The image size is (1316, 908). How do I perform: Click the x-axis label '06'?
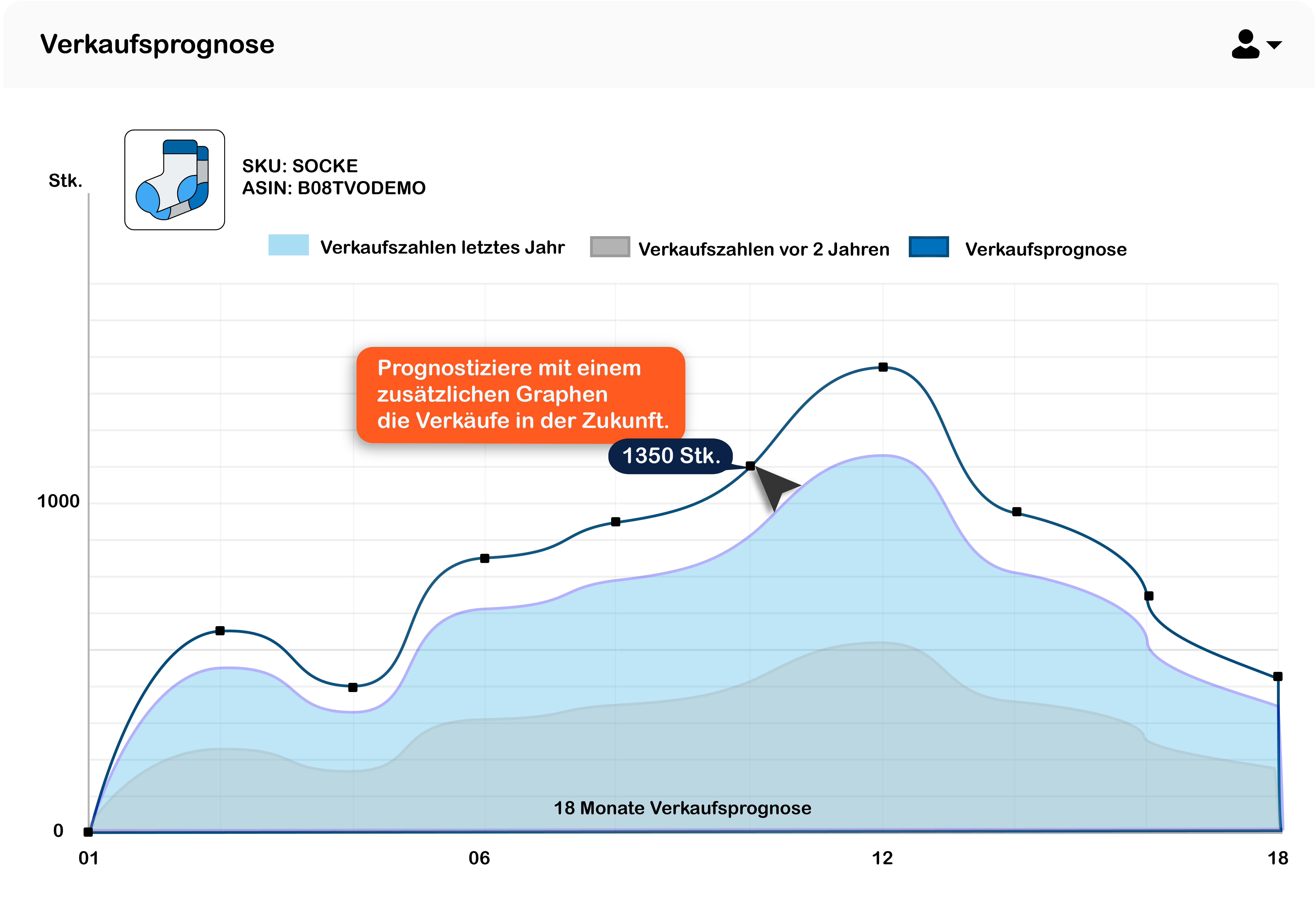(x=479, y=858)
